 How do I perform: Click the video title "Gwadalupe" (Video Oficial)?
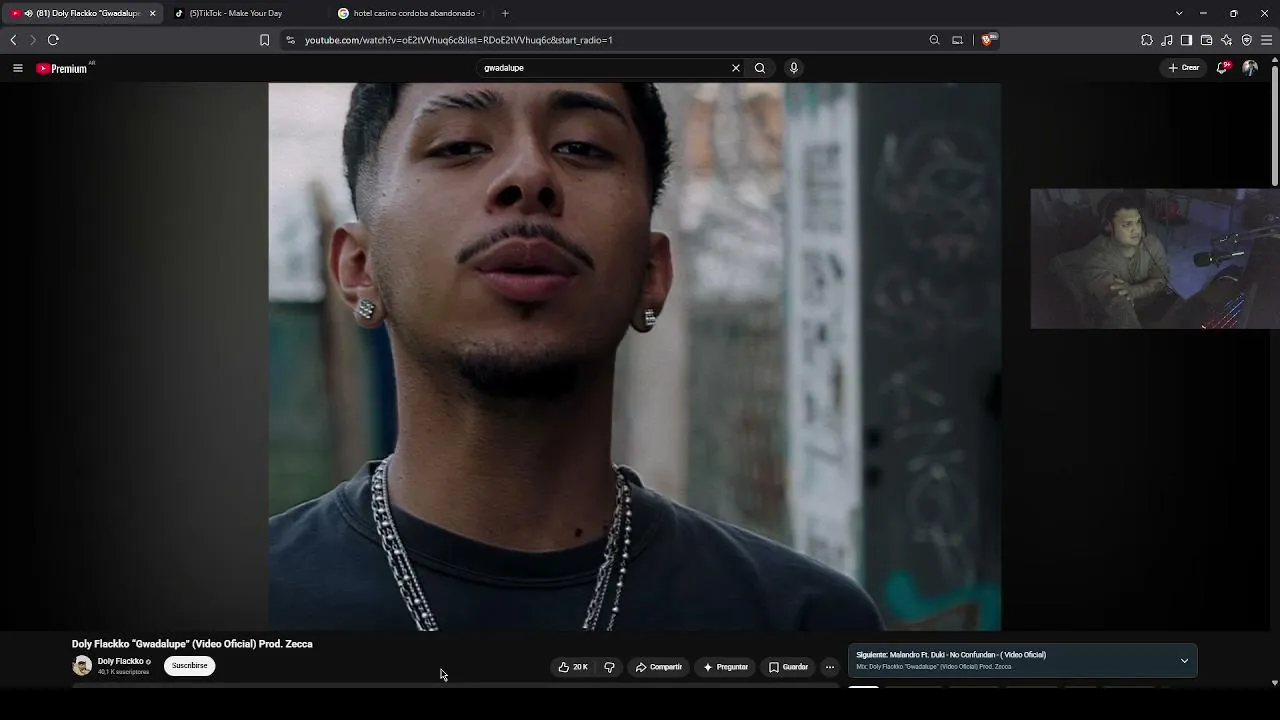[192, 645]
